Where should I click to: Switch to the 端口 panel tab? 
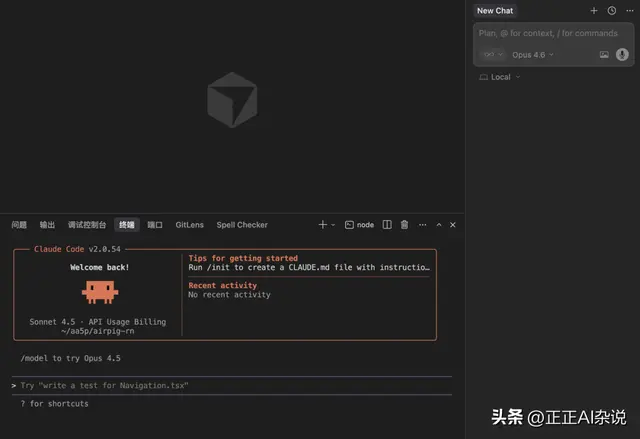click(x=155, y=225)
